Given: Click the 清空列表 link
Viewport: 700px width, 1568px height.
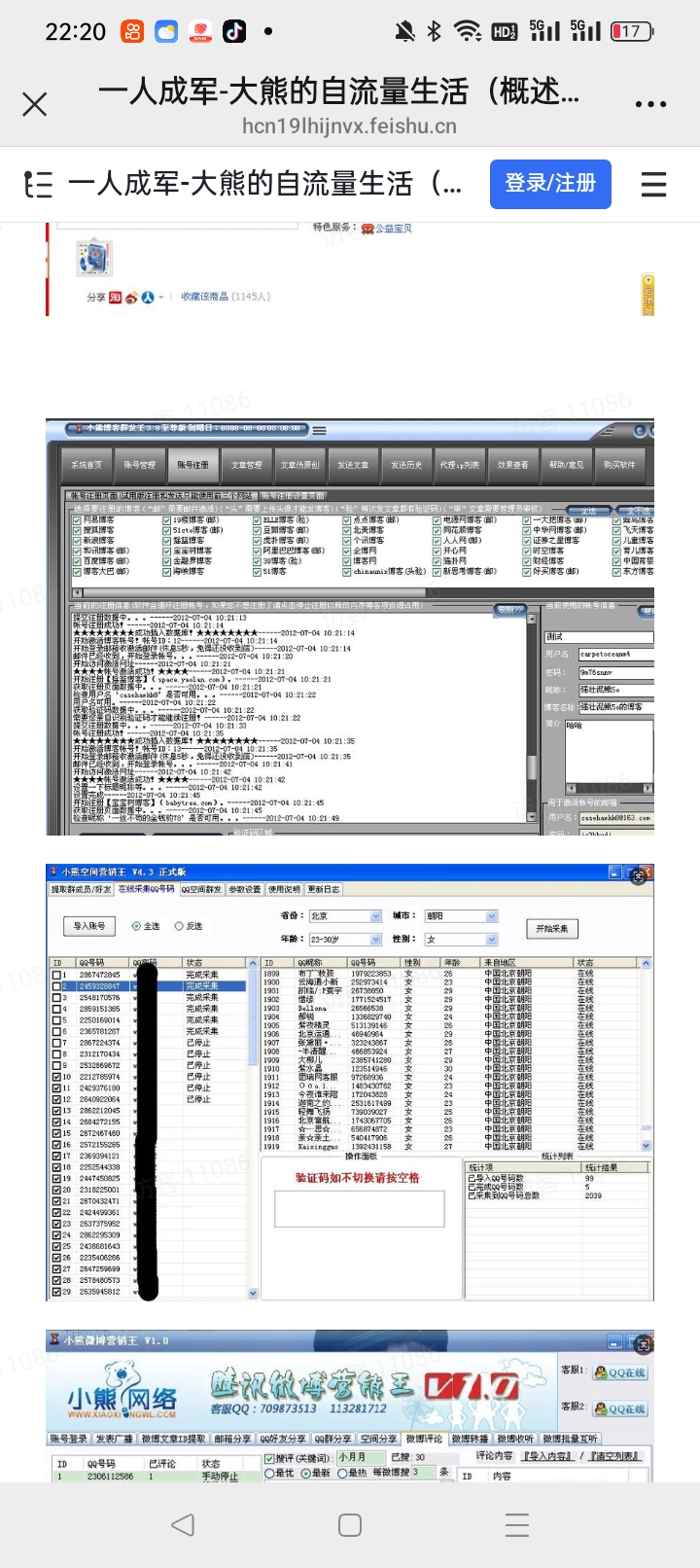Looking at the screenshot, I should 613,1456.
